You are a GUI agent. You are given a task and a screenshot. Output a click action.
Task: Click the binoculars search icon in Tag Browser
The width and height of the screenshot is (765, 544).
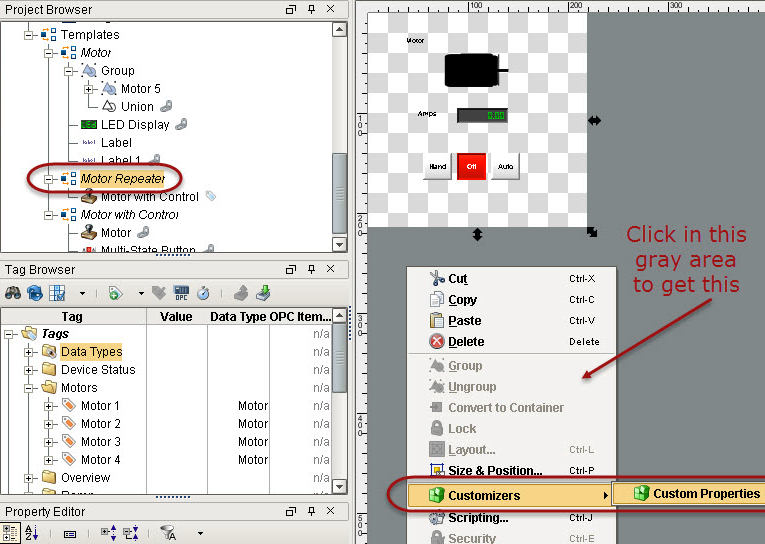14,293
